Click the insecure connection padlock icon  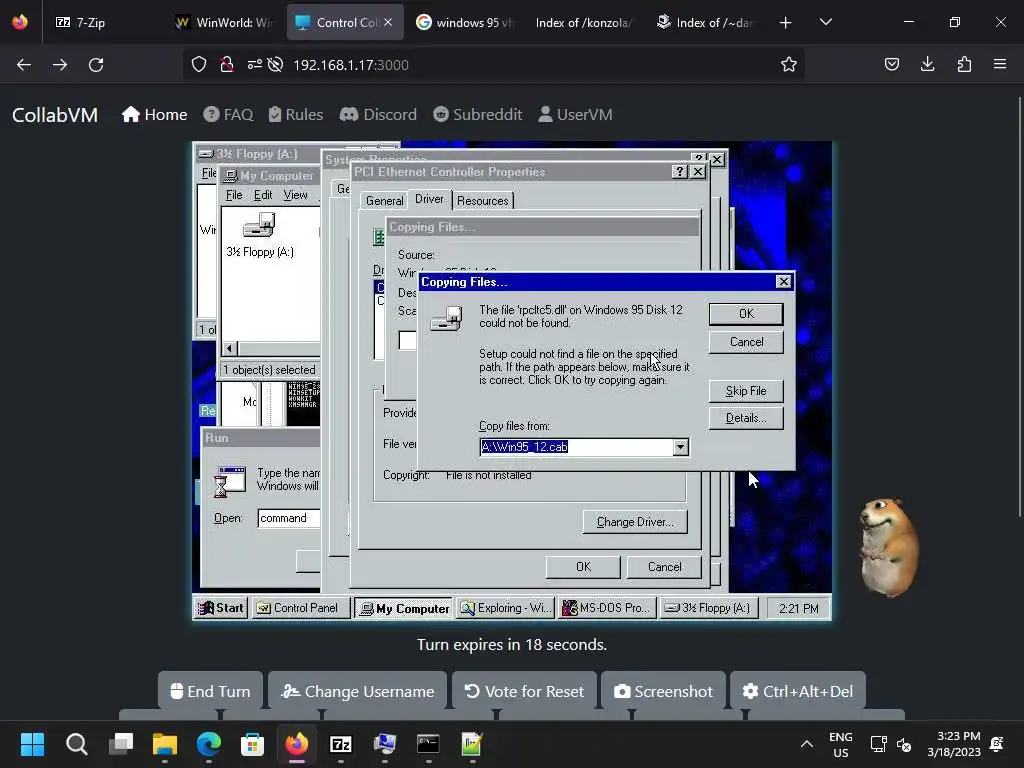[x=227, y=65]
